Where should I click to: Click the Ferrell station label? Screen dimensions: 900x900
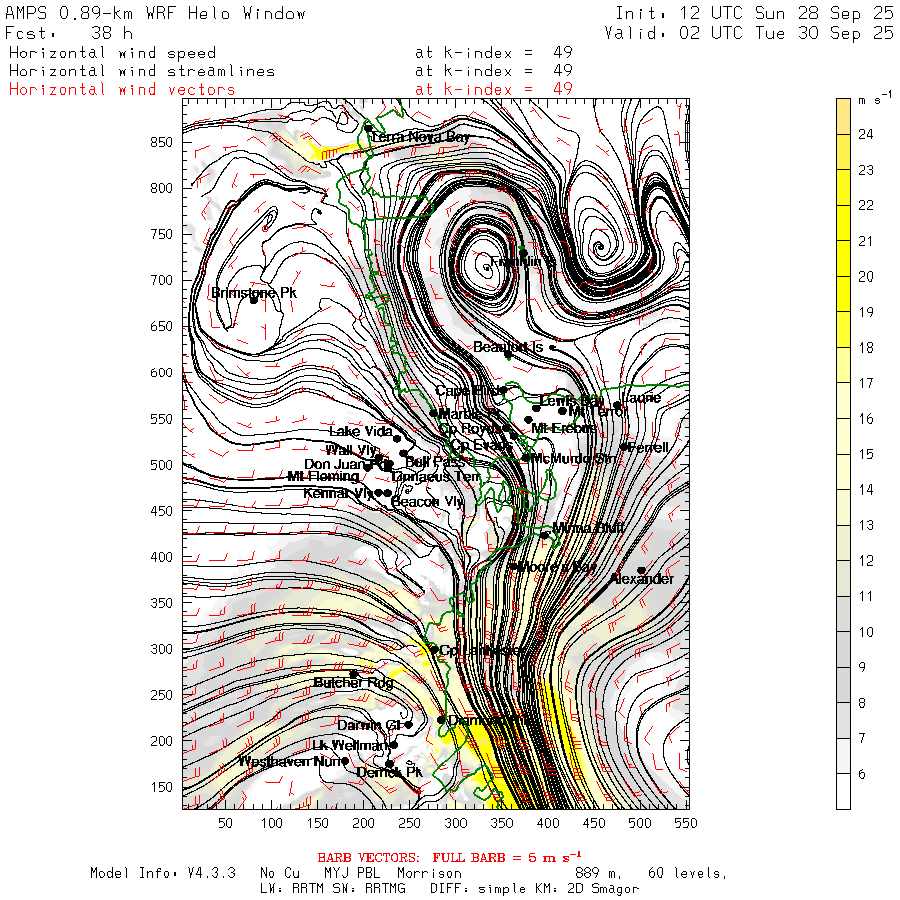point(648,447)
